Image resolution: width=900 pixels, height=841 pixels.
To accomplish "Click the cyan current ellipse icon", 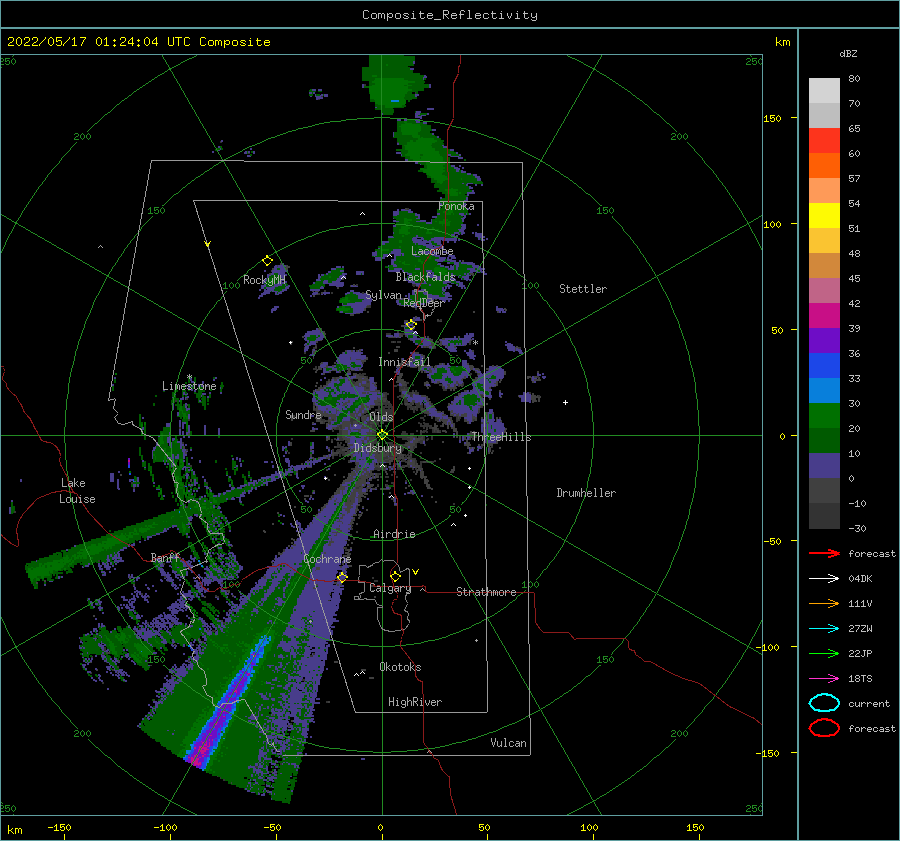I will click(x=824, y=703).
